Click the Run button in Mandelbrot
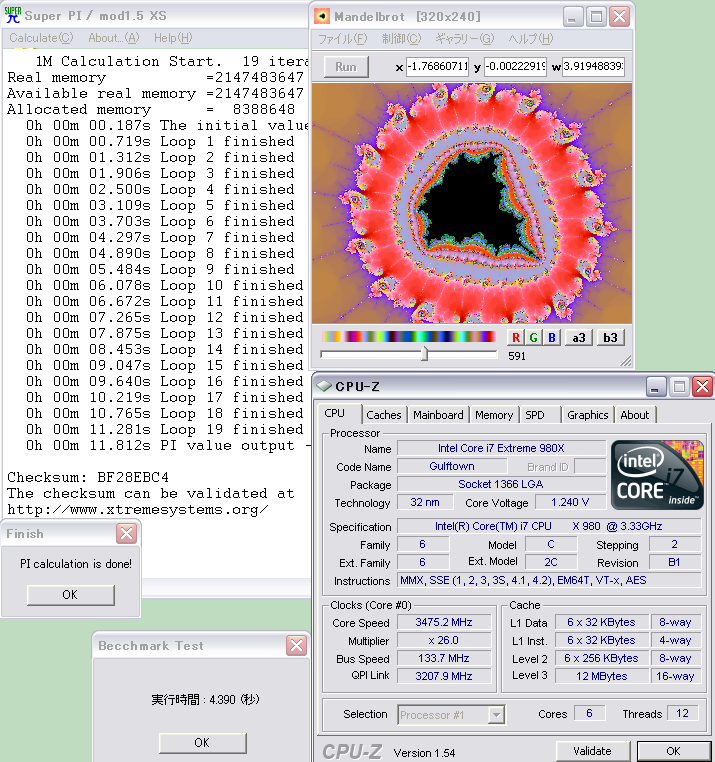The width and height of the screenshot is (715, 762). coord(346,67)
